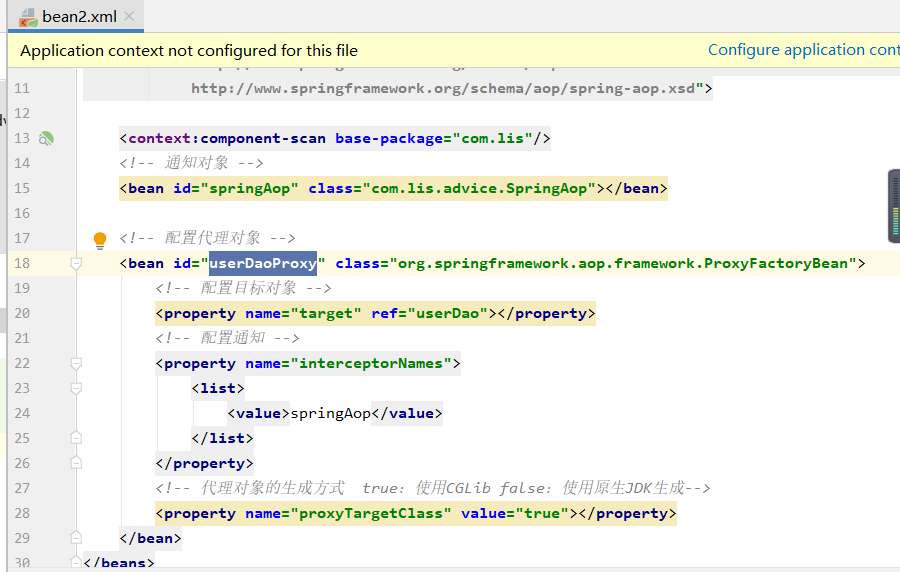Collapse the userDaoProxy bean fold on line 18
This screenshot has width=900, height=572.
[76, 263]
